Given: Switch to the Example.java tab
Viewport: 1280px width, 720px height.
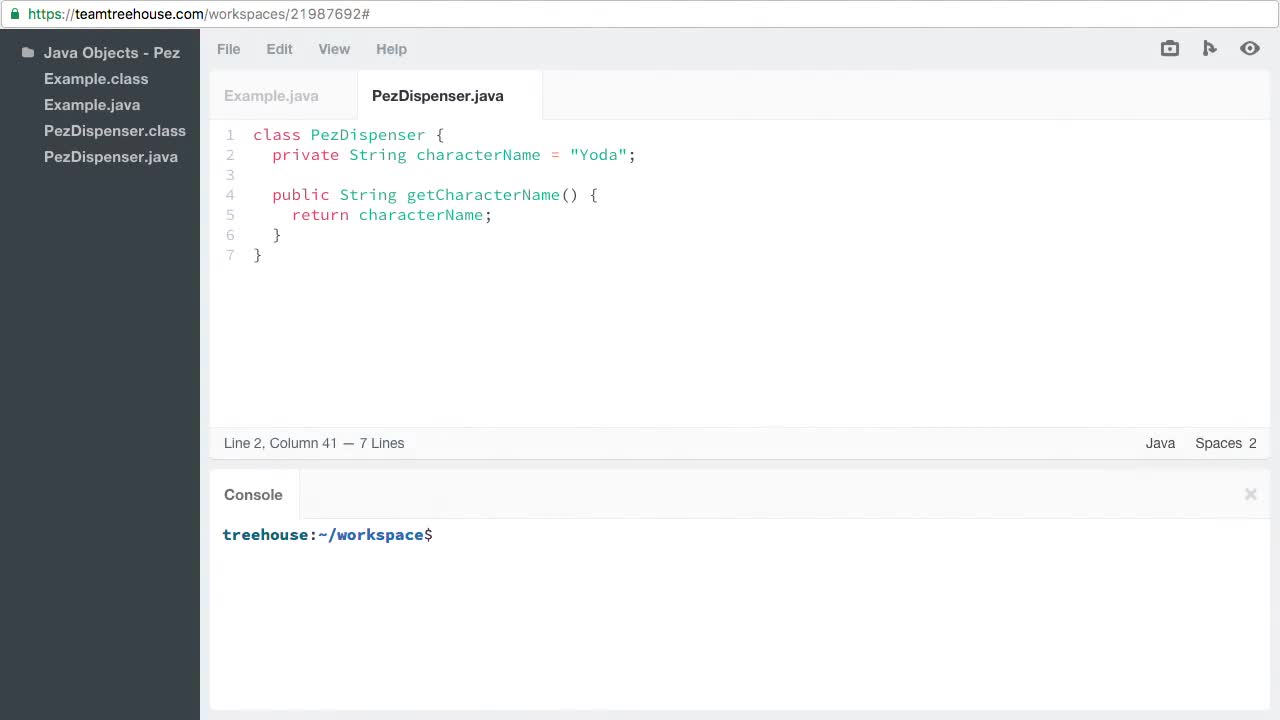Looking at the screenshot, I should tap(271, 95).
